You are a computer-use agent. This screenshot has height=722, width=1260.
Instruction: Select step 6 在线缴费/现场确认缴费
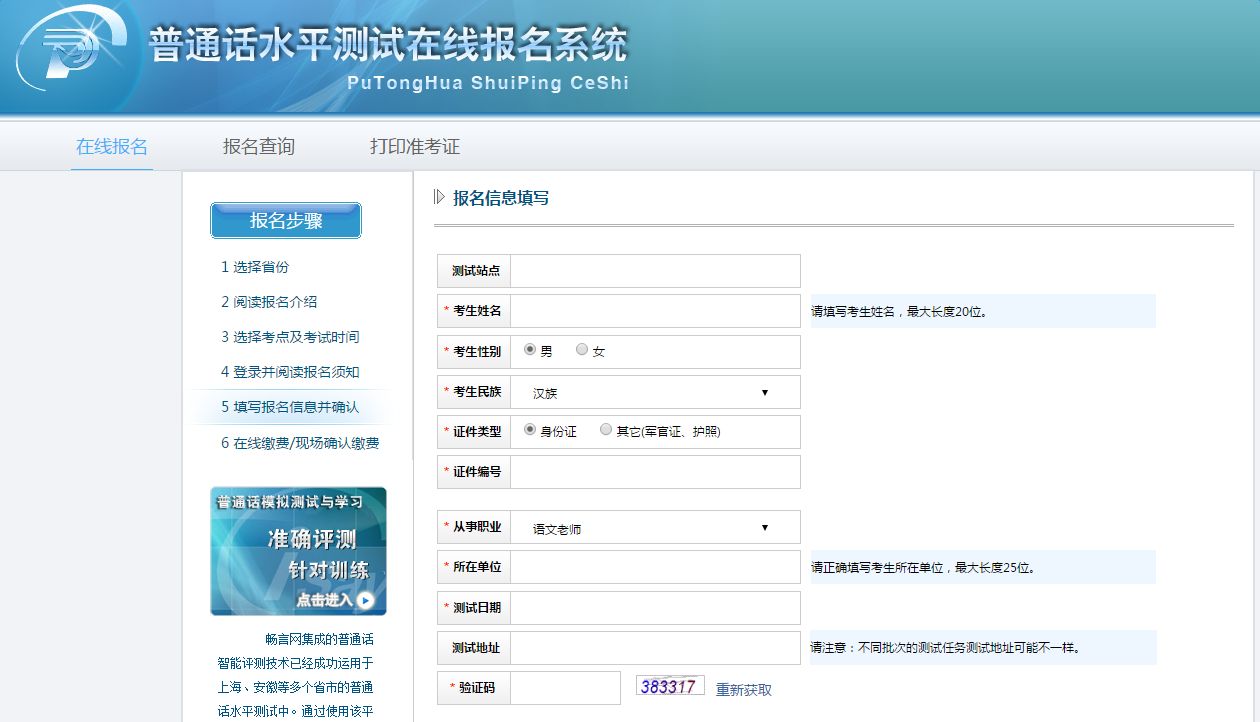pos(300,443)
